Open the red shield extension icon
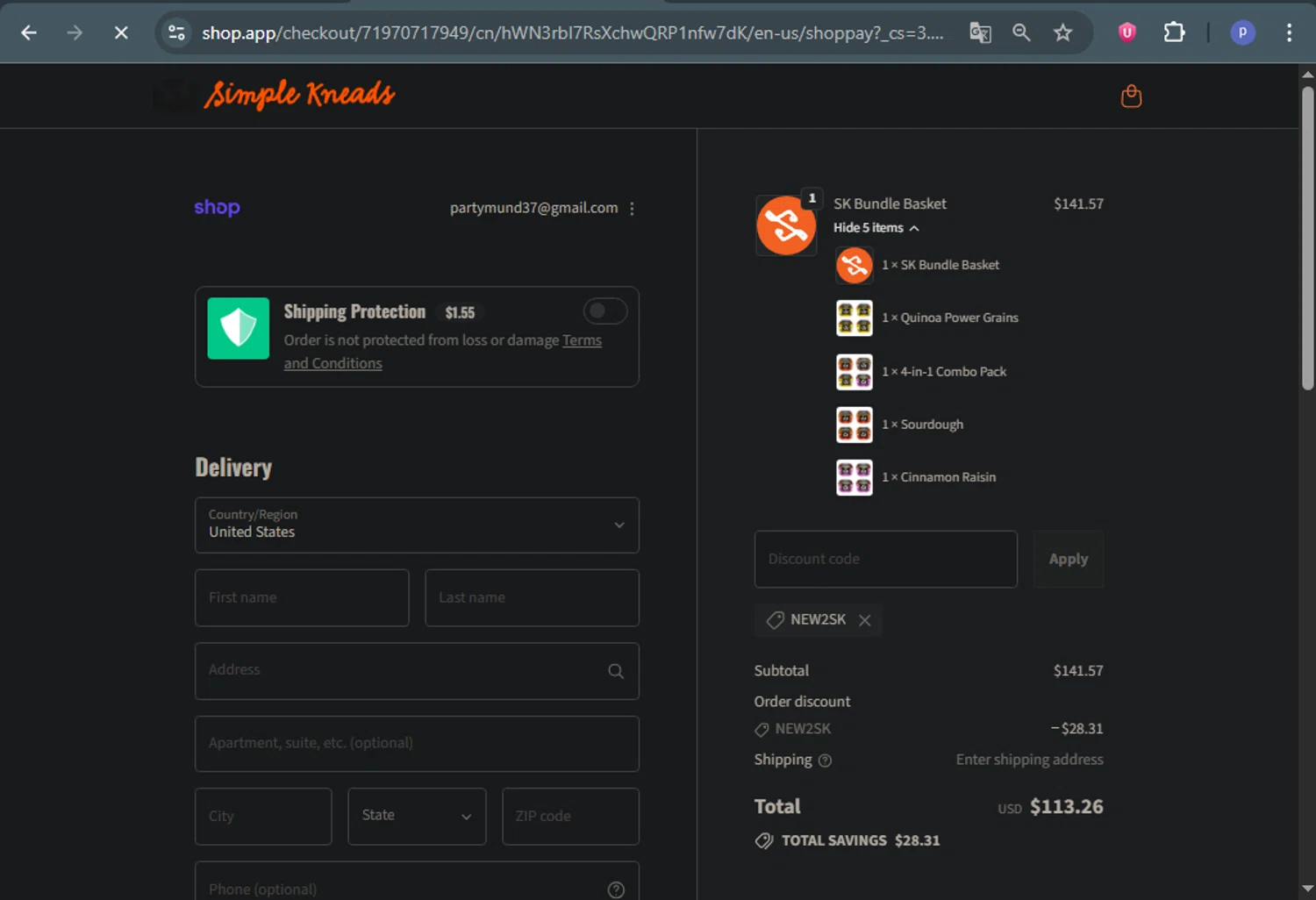This screenshot has height=900, width=1316. click(x=1127, y=32)
